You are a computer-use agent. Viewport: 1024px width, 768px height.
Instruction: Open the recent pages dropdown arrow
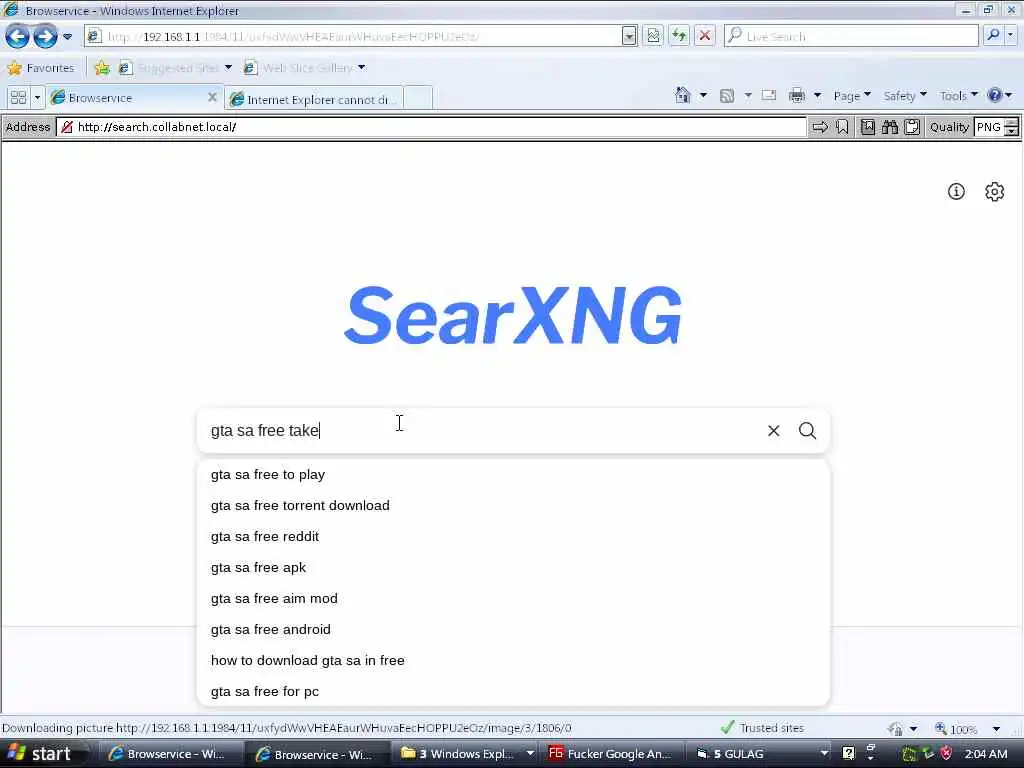[x=67, y=37]
